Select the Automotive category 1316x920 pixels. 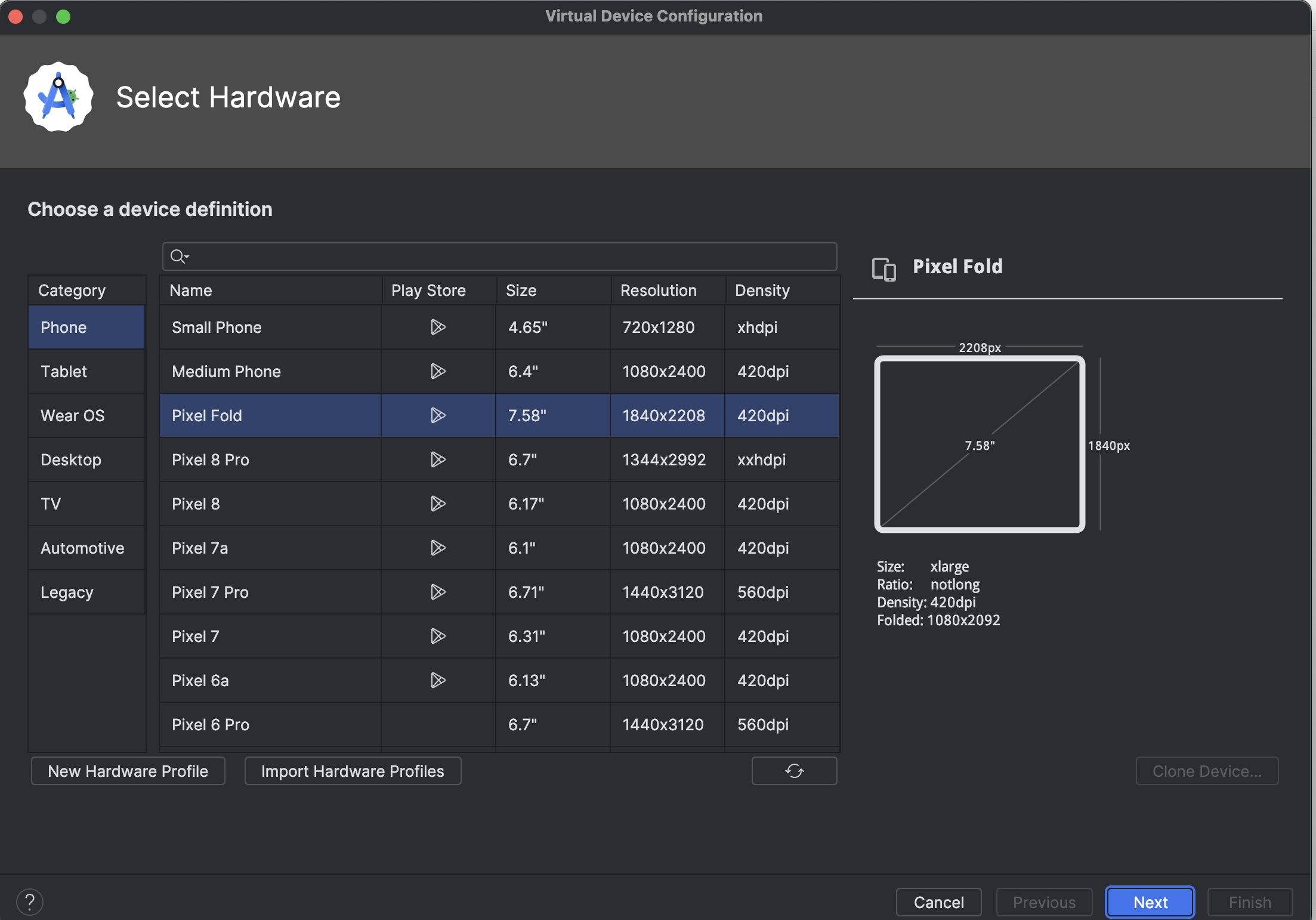coord(87,548)
